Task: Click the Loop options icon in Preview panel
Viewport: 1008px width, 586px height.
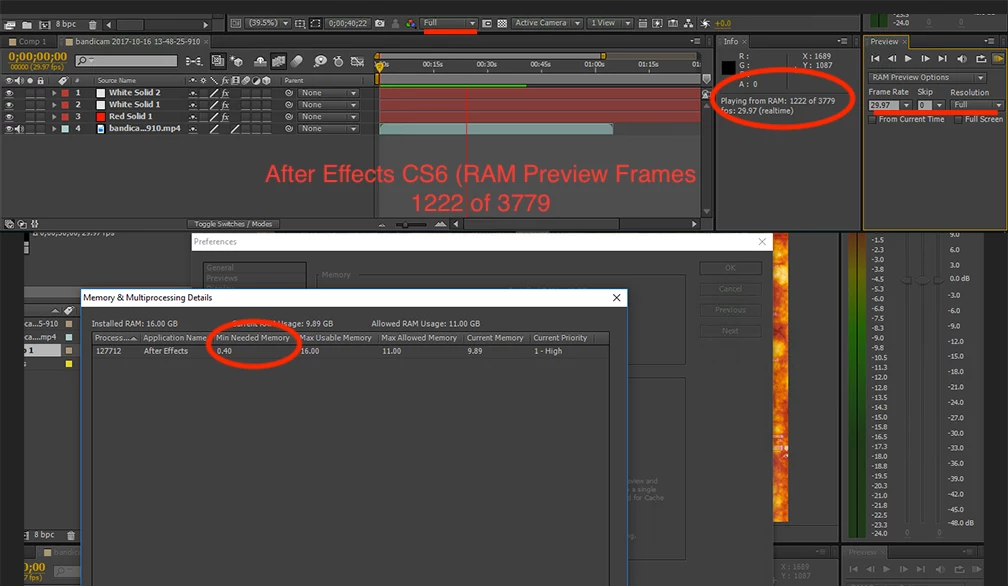Action: point(981,58)
